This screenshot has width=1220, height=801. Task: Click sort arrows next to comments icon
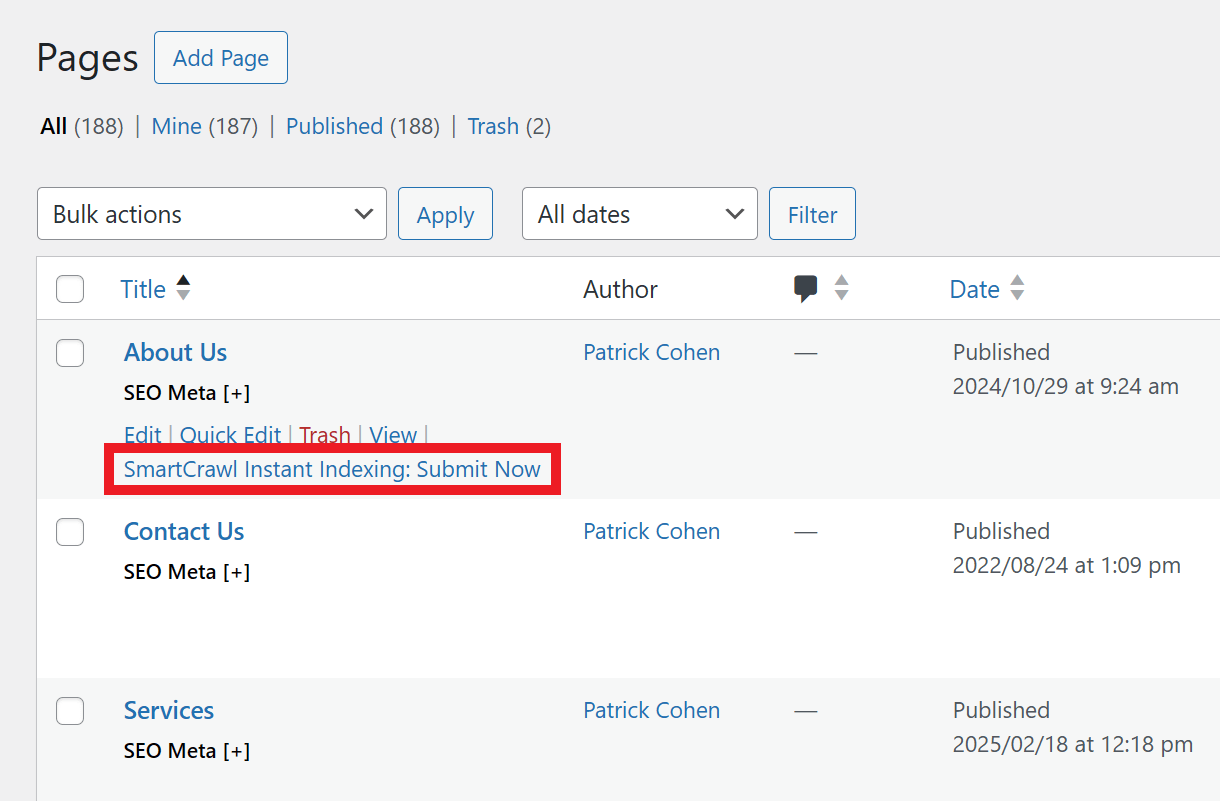point(842,289)
